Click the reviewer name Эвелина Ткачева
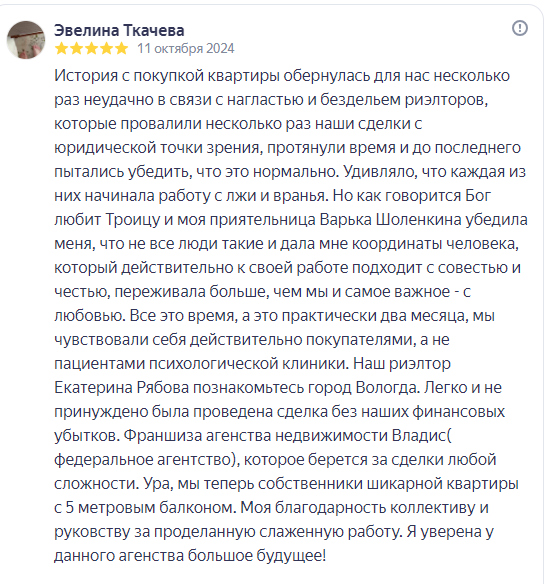 [119, 31]
